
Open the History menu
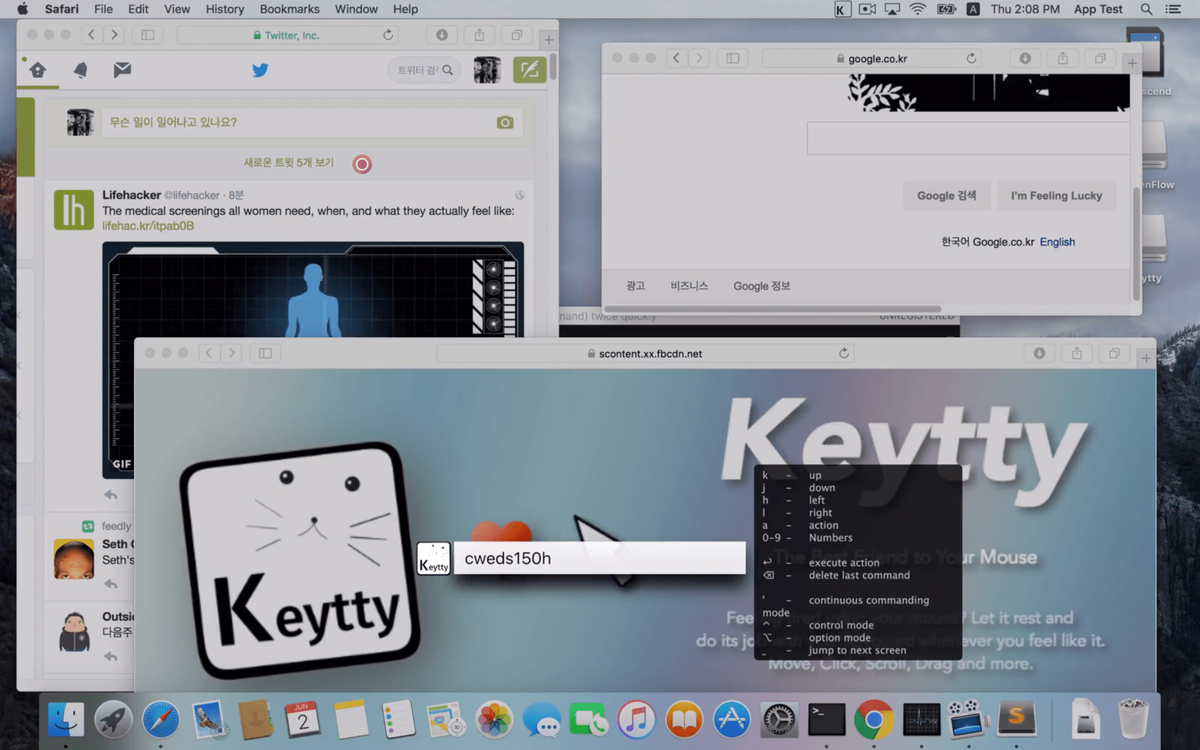point(225,9)
